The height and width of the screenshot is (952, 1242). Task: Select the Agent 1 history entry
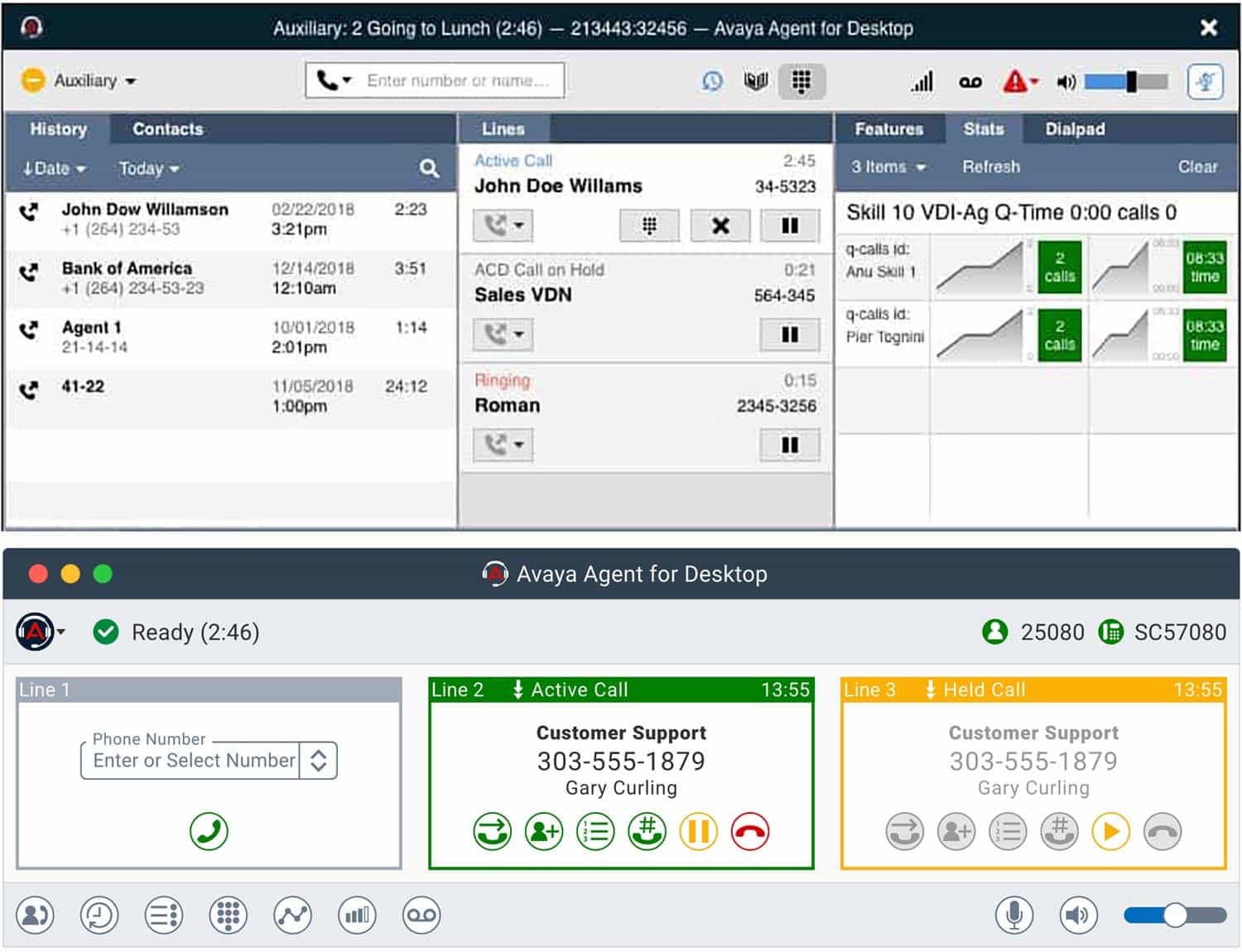click(231, 337)
